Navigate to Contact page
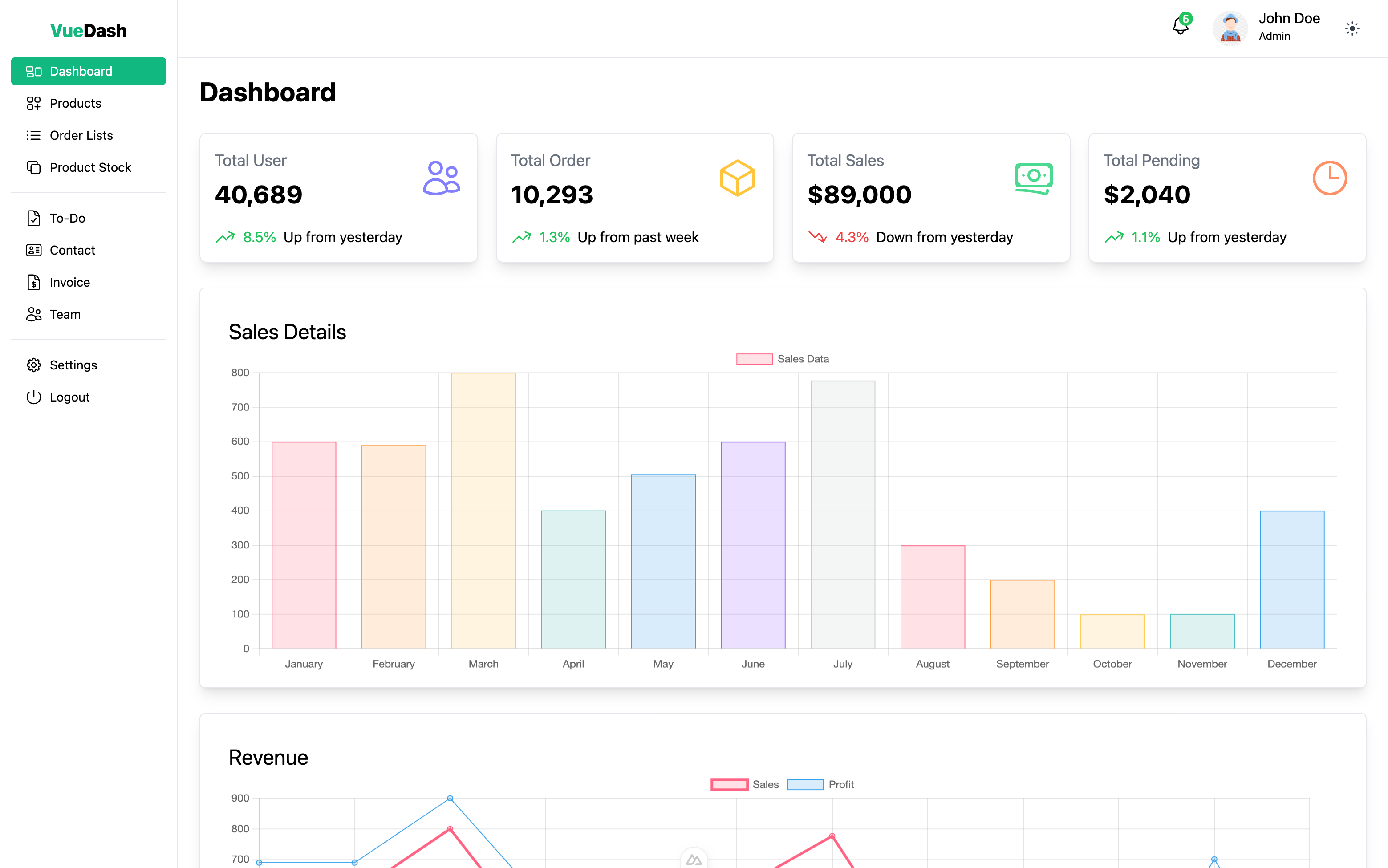Screen dimensions: 1388x868 coord(89,250)
